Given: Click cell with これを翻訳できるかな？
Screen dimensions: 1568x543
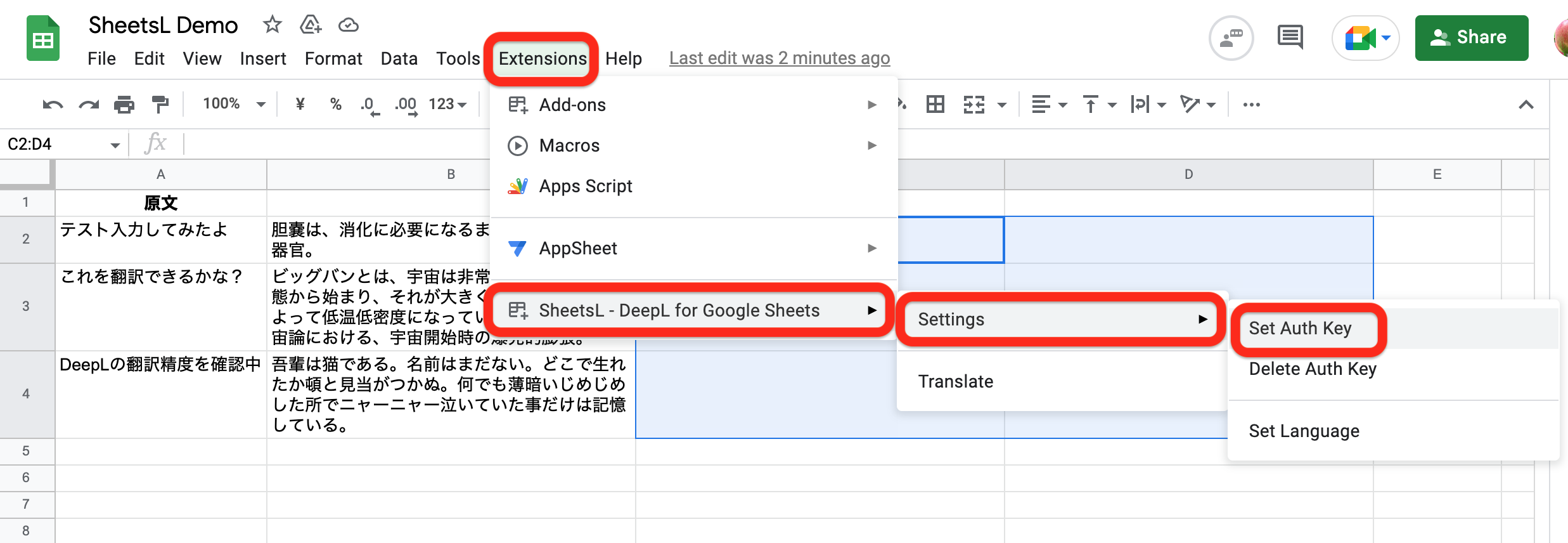Looking at the screenshot, I should [161, 306].
